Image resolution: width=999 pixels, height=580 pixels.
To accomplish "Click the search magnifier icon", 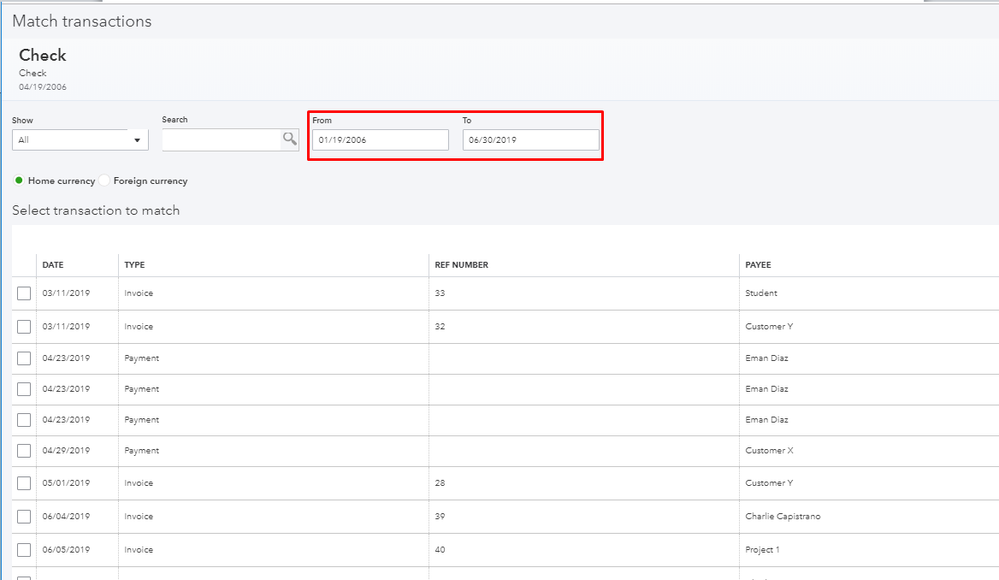I will click(289, 139).
